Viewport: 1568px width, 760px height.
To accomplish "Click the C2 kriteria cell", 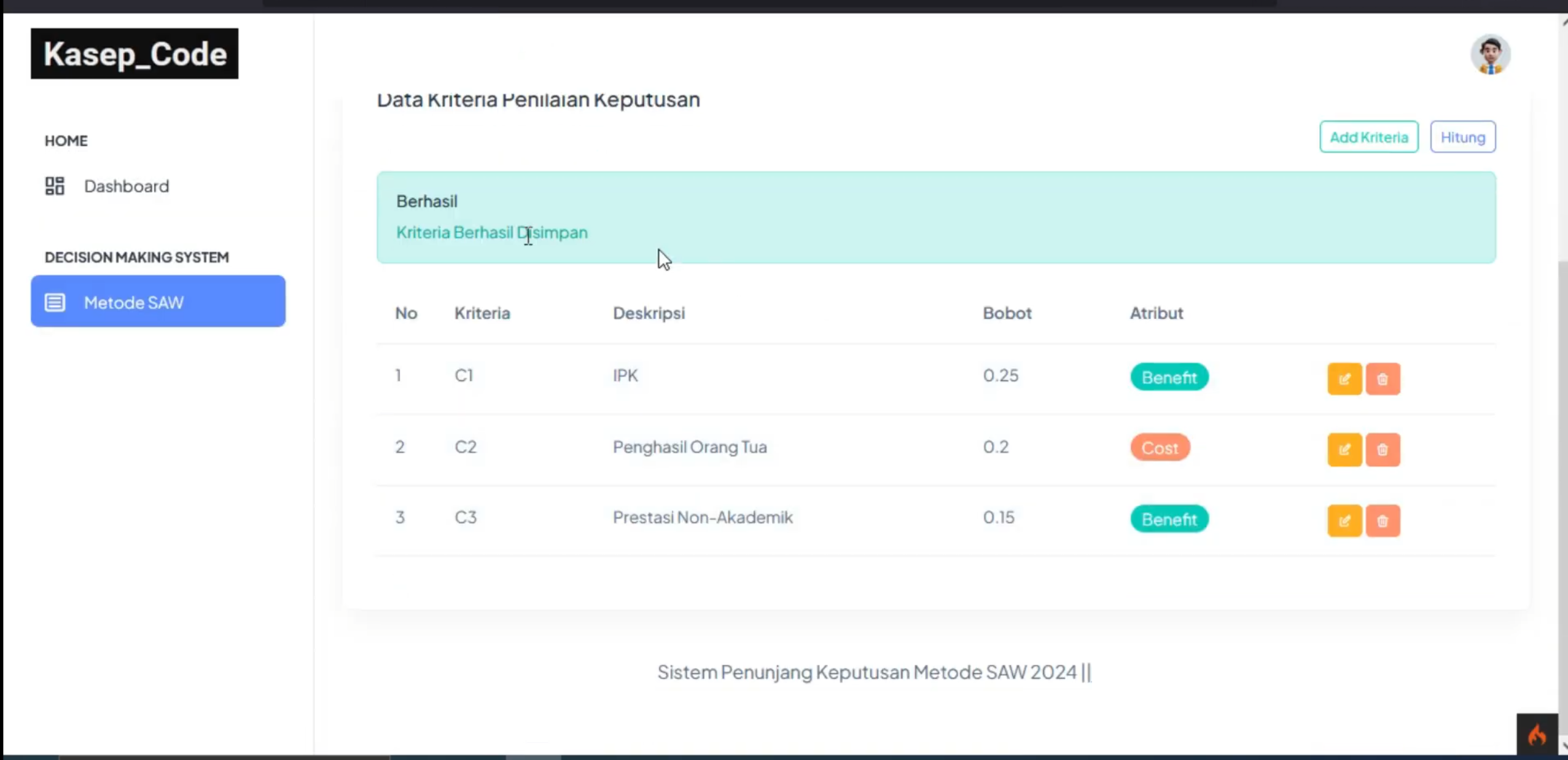I will pyautogui.click(x=466, y=447).
